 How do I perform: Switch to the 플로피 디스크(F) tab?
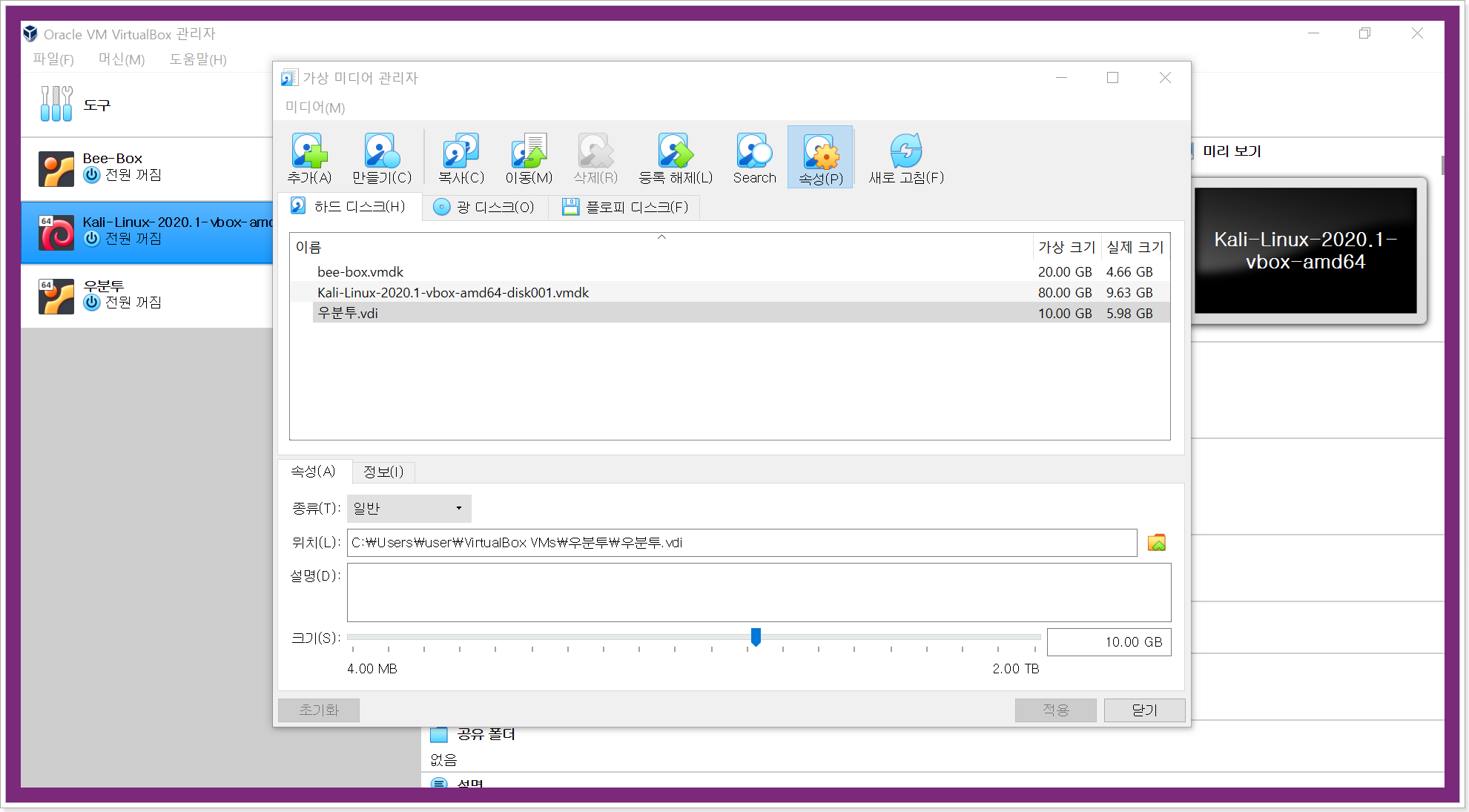(x=624, y=207)
